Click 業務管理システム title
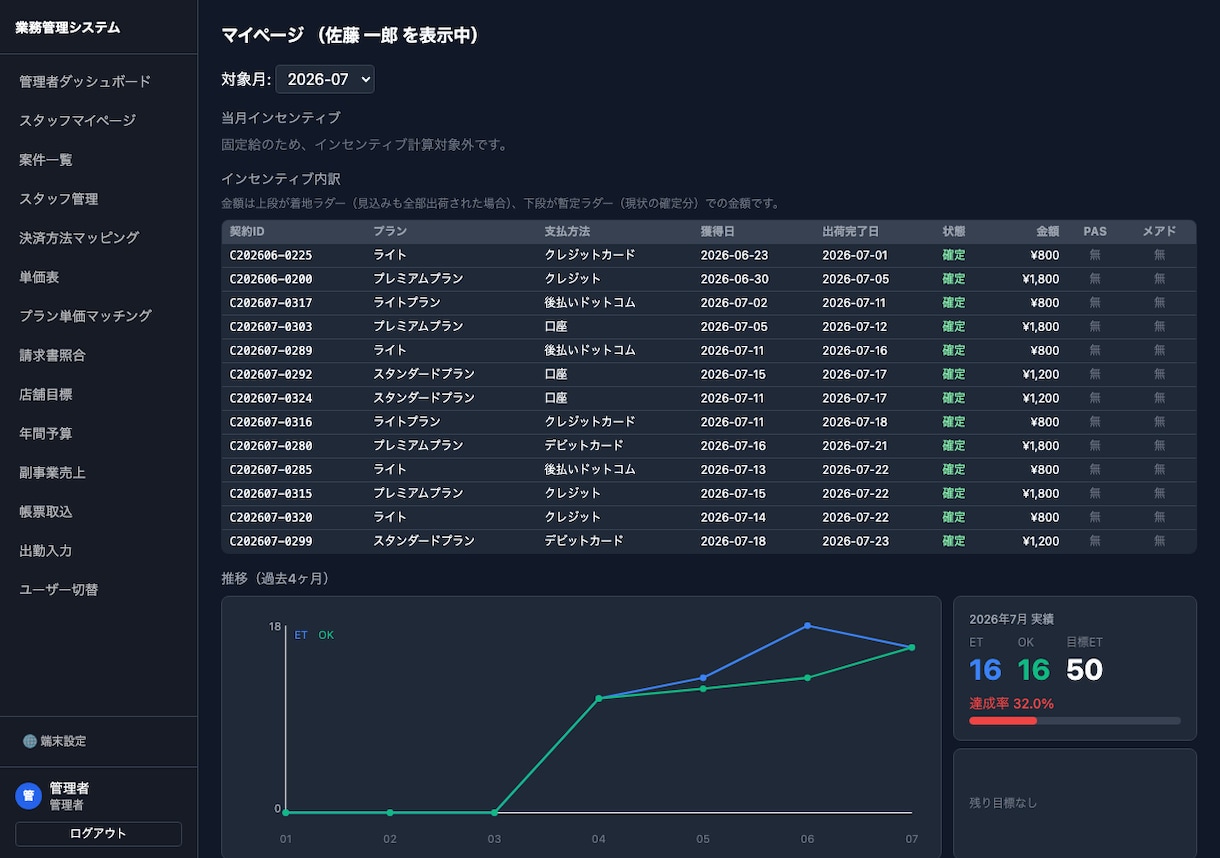Viewport: 1220px width, 858px height. pos(68,28)
